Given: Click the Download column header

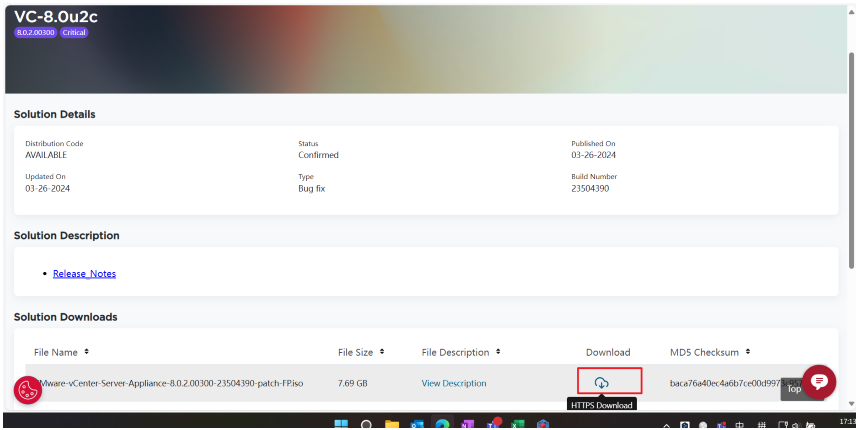Looking at the screenshot, I should coord(608,352).
